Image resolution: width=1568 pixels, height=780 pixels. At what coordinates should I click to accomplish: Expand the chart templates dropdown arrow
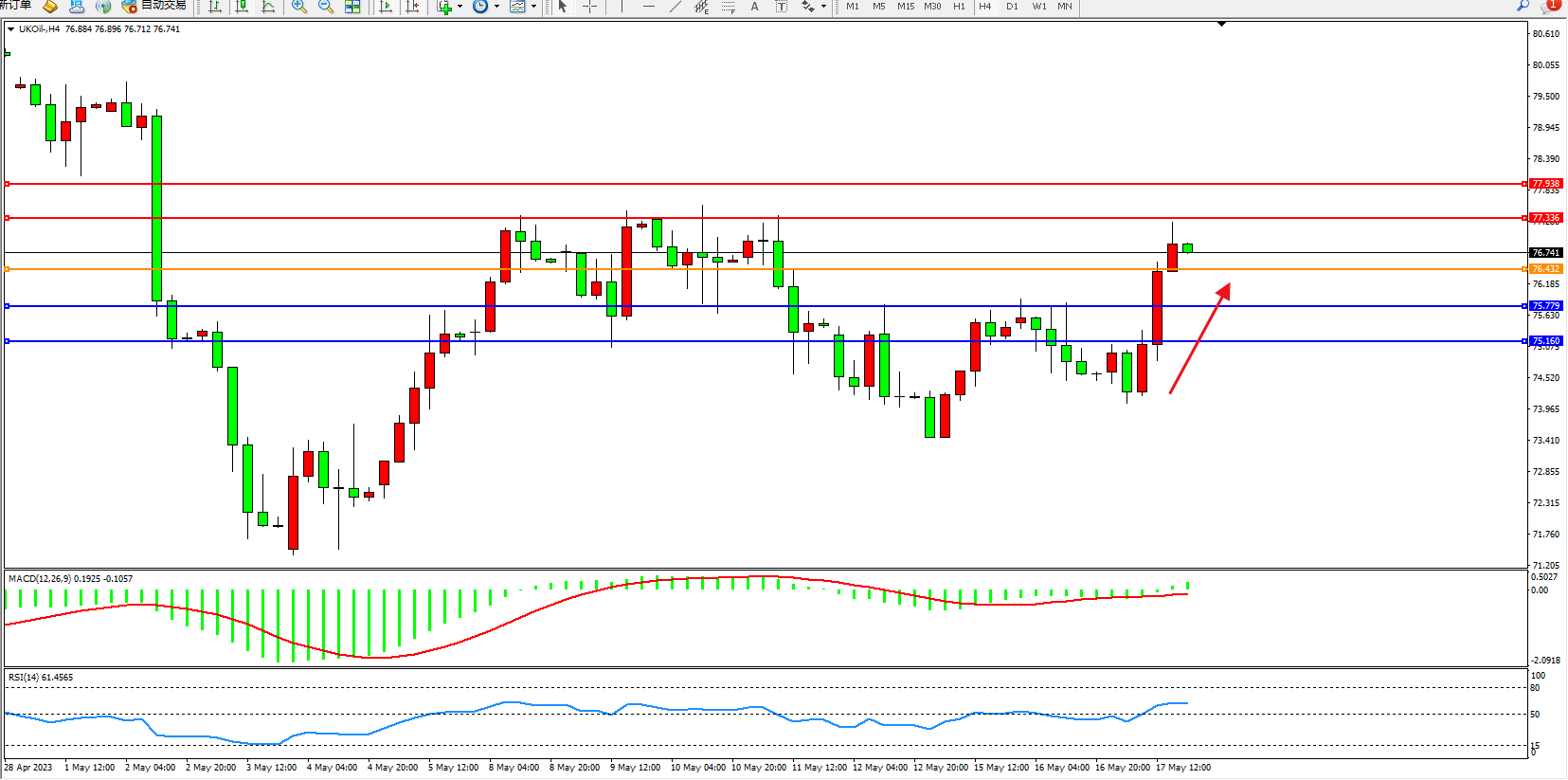[533, 7]
